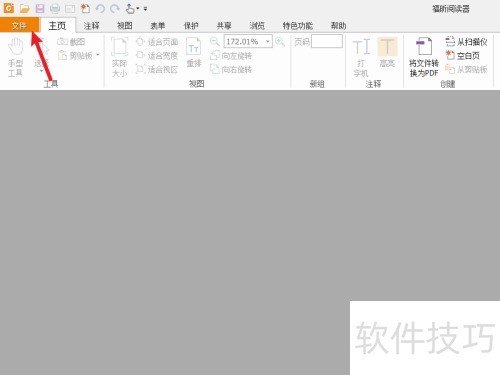Viewport: 500px width, 375px height.
Task: Open the 特色功能 tab
Action: pyautogui.click(x=298, y=26)
